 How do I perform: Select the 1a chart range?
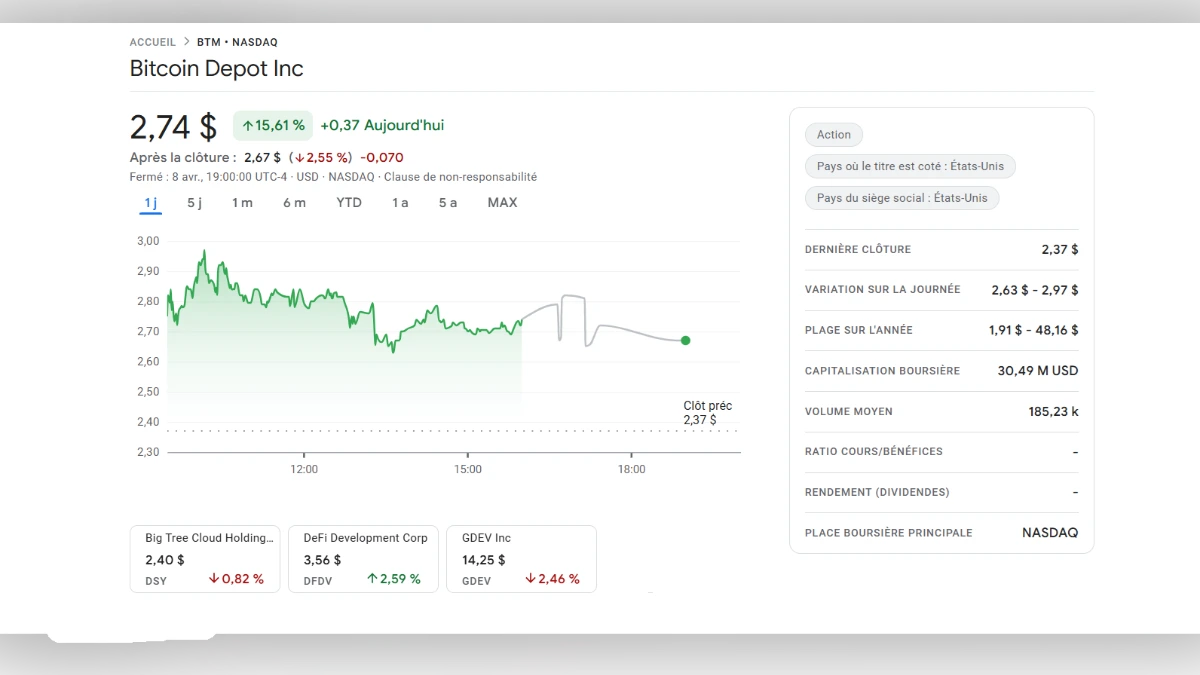click(x=400, y=202)
